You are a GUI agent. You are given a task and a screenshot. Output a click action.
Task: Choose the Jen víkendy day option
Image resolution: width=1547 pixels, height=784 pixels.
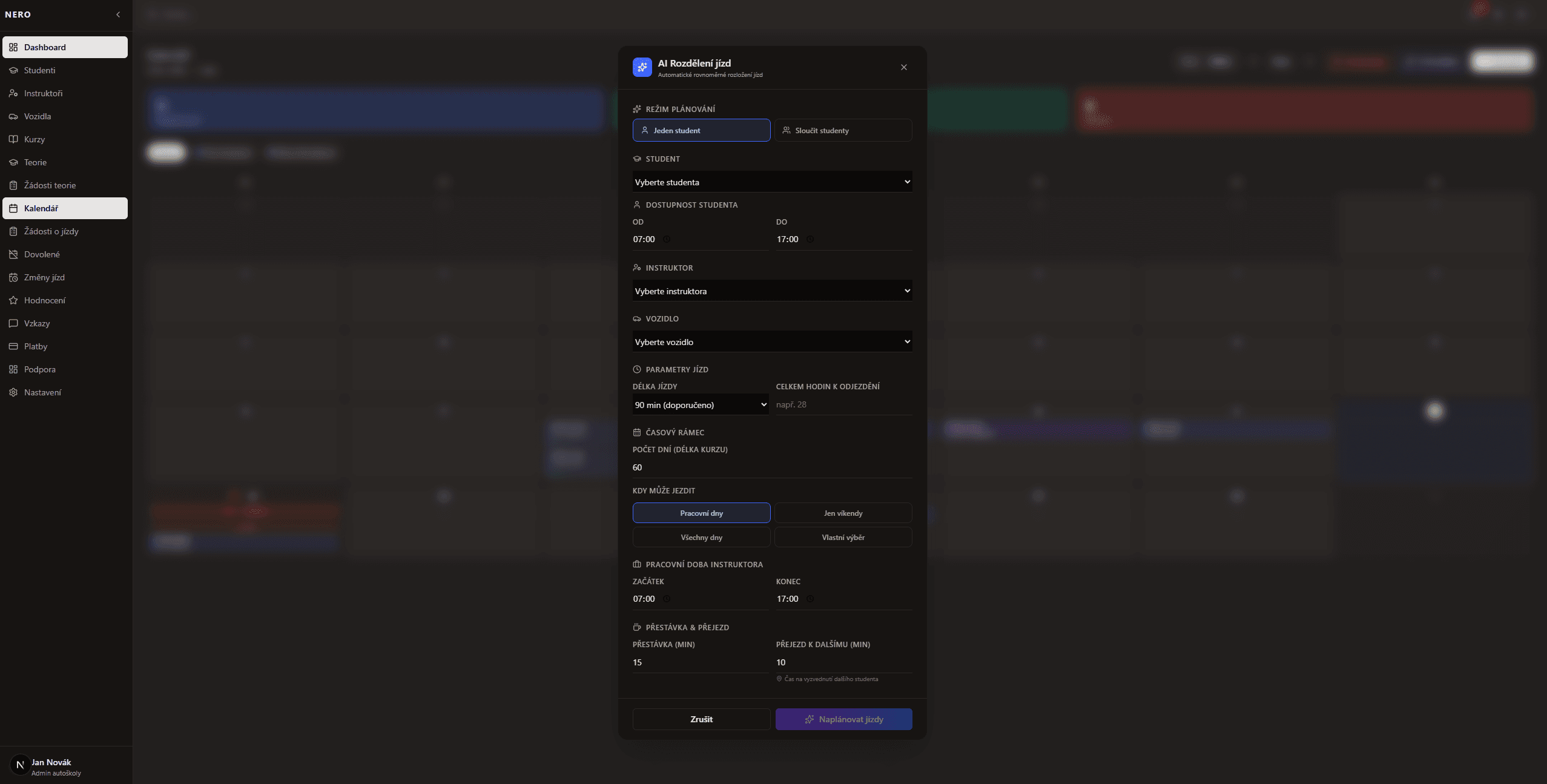(843, 513)
